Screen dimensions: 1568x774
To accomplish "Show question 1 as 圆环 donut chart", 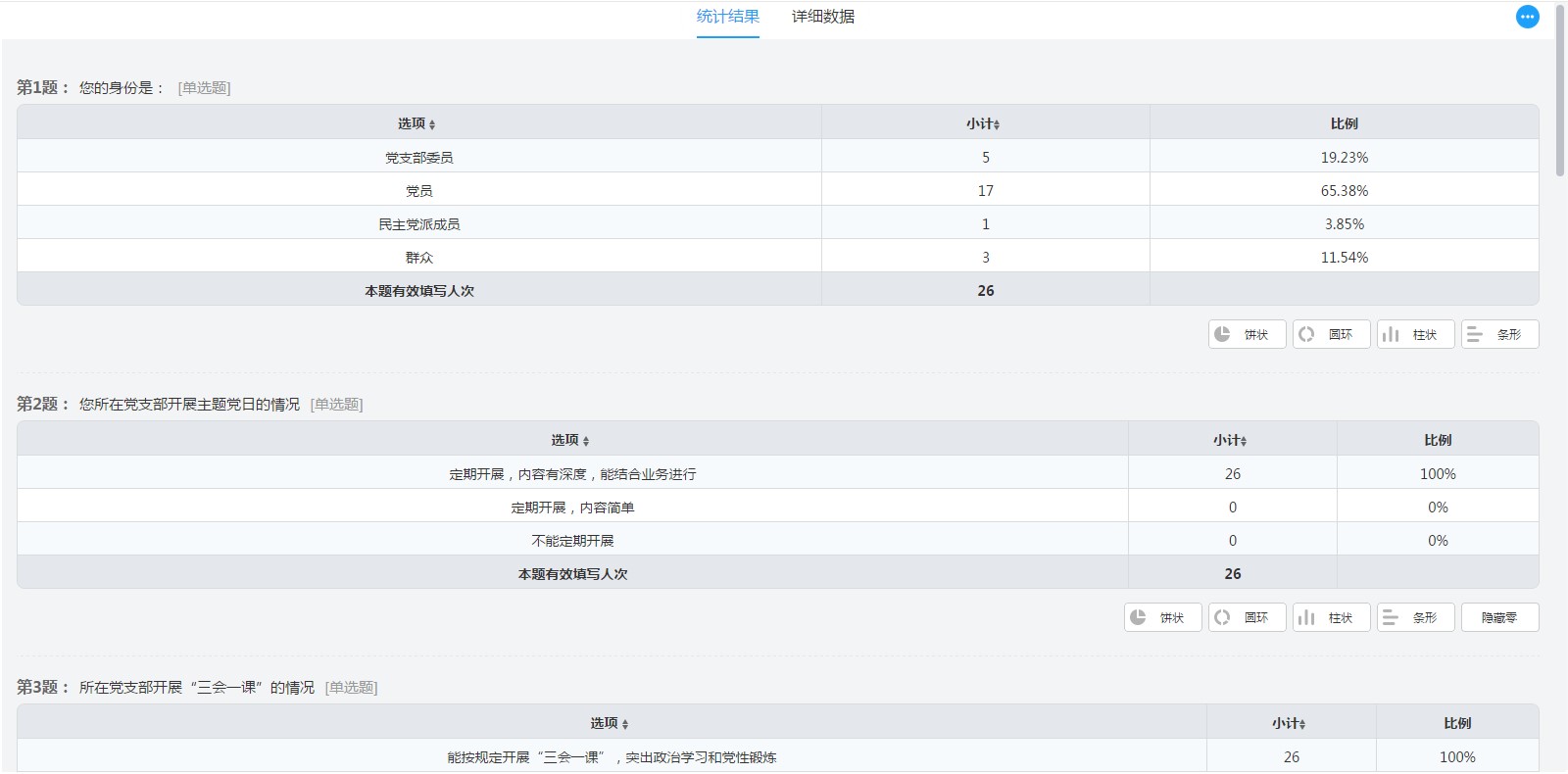I will click(x=1331, y=334).
